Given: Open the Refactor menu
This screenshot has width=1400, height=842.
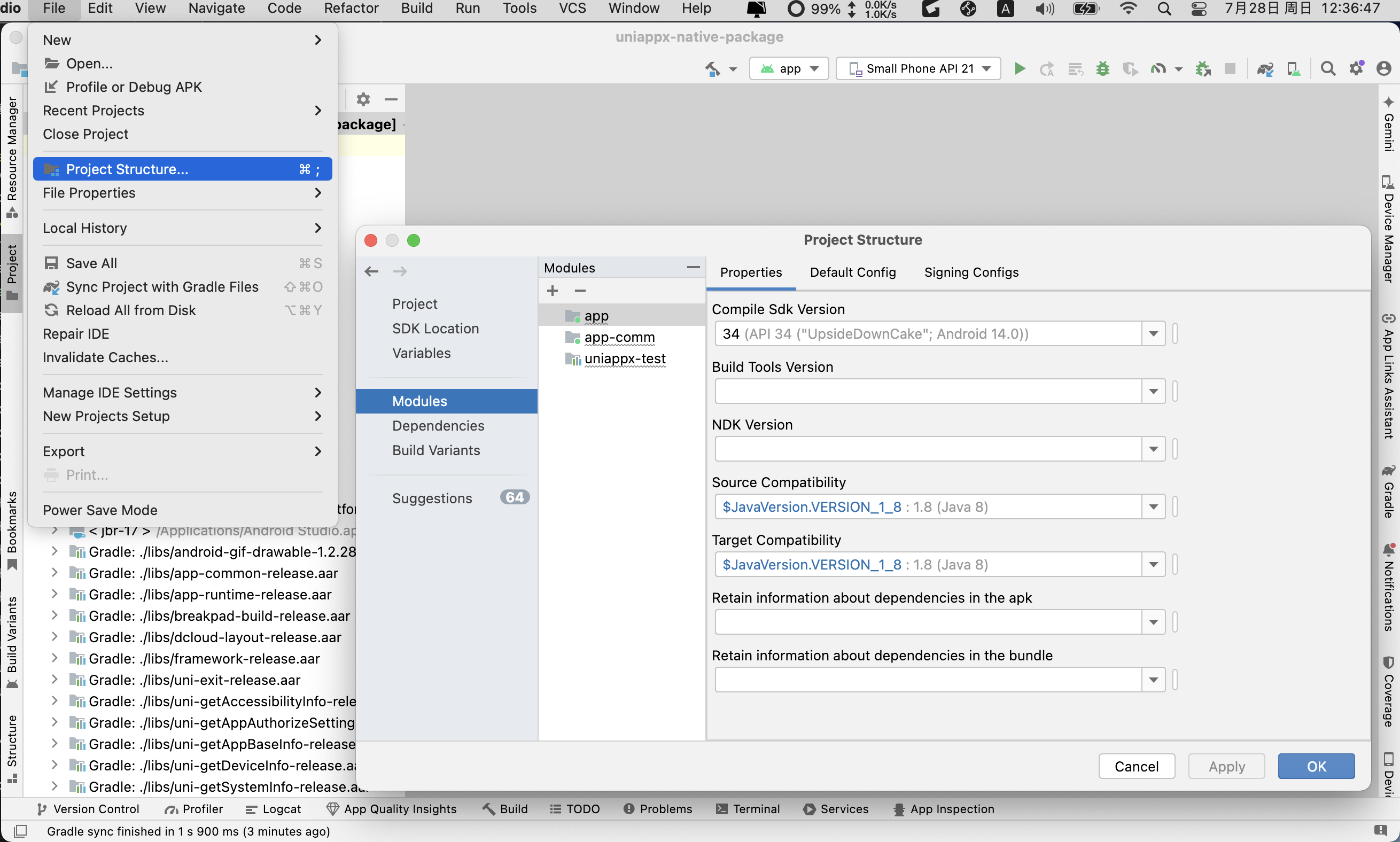Looking at the screenshot, I should click(351, 9).
